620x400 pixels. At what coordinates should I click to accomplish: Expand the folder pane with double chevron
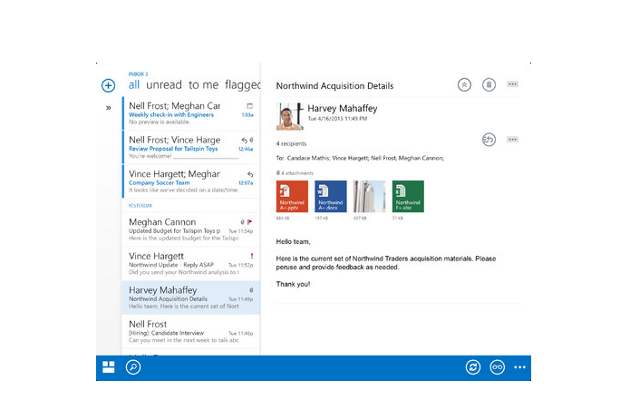point(108,108)
